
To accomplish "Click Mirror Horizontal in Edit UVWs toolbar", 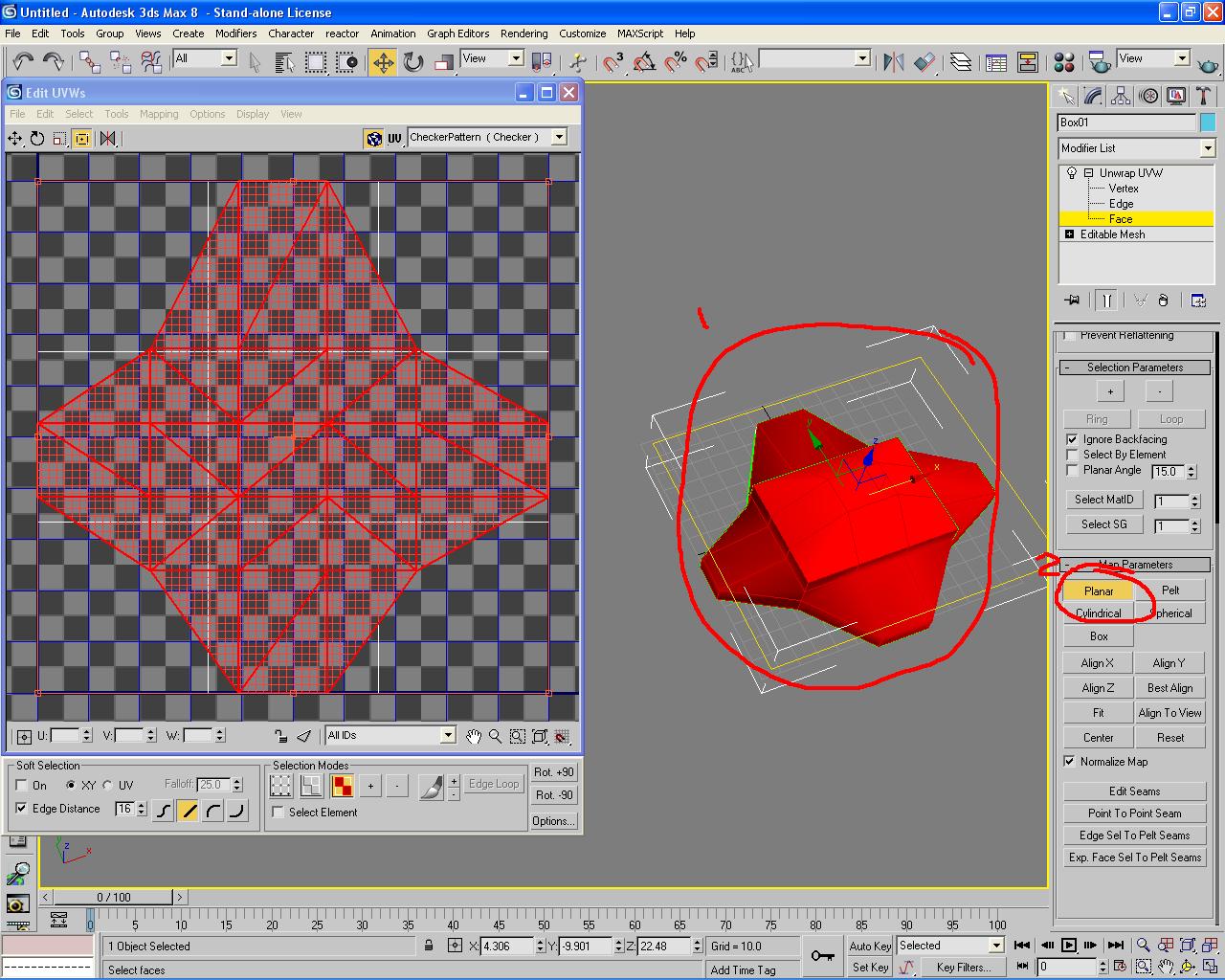I will click(107, 139).
